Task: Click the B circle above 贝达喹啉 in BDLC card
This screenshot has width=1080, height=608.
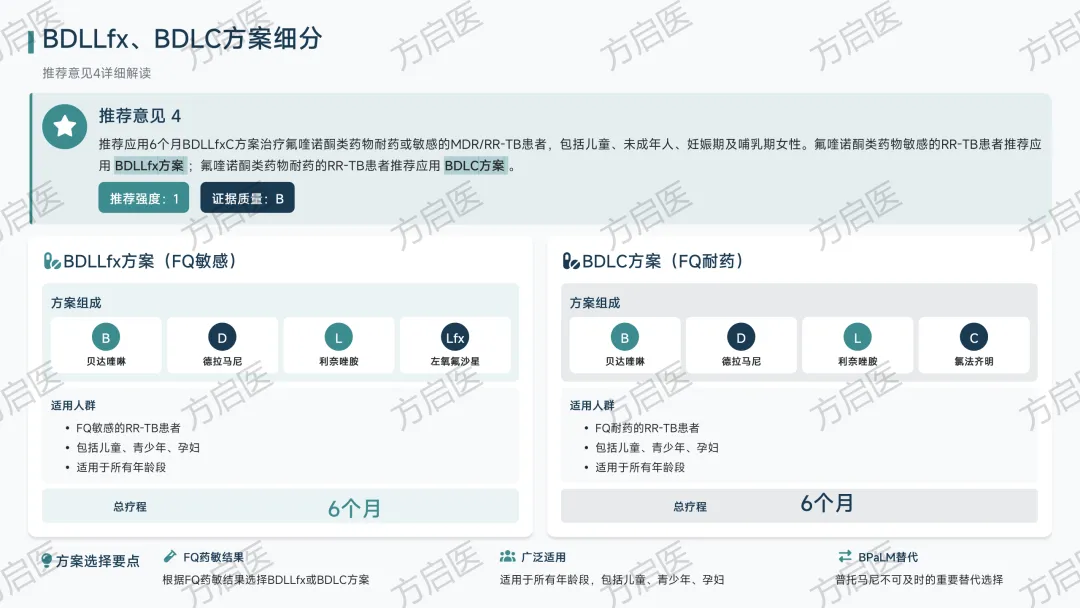Action: [x=625, y=337]
